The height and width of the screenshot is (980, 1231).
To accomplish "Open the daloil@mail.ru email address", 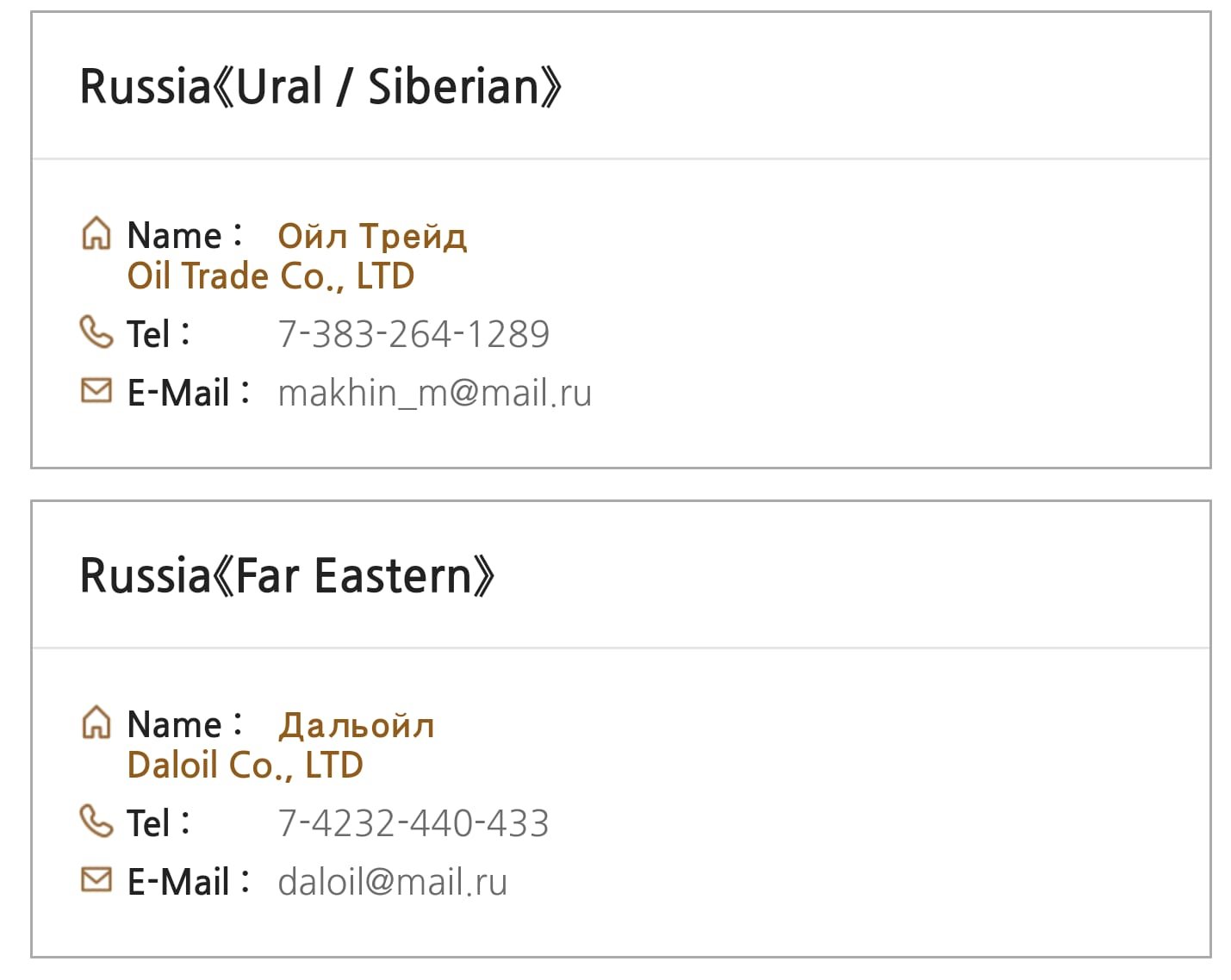I will click(x=393, y=882).
